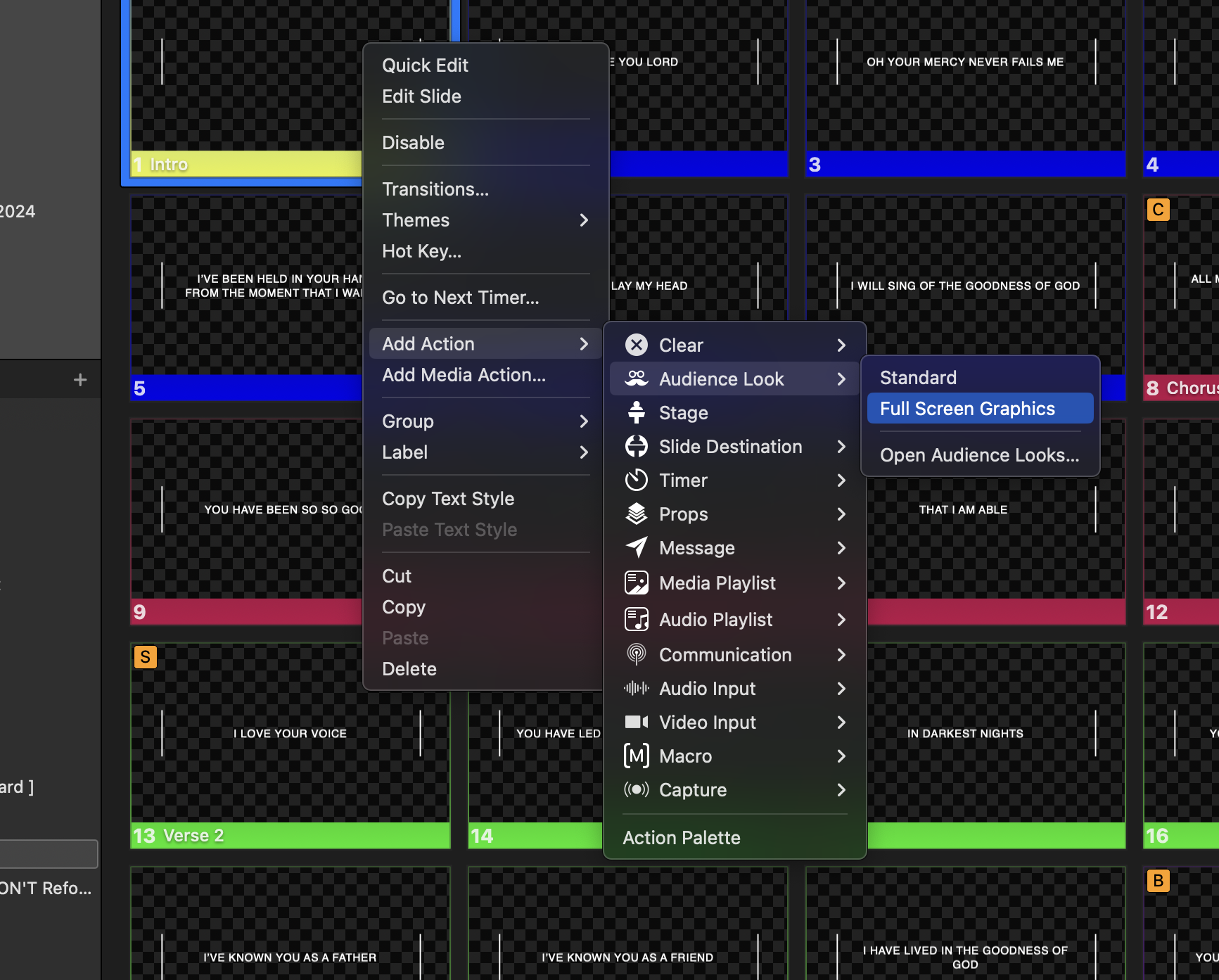1219x980 pixels.
Task: Expand the Audience Look submenu arrow
Action: click(841, 378)
